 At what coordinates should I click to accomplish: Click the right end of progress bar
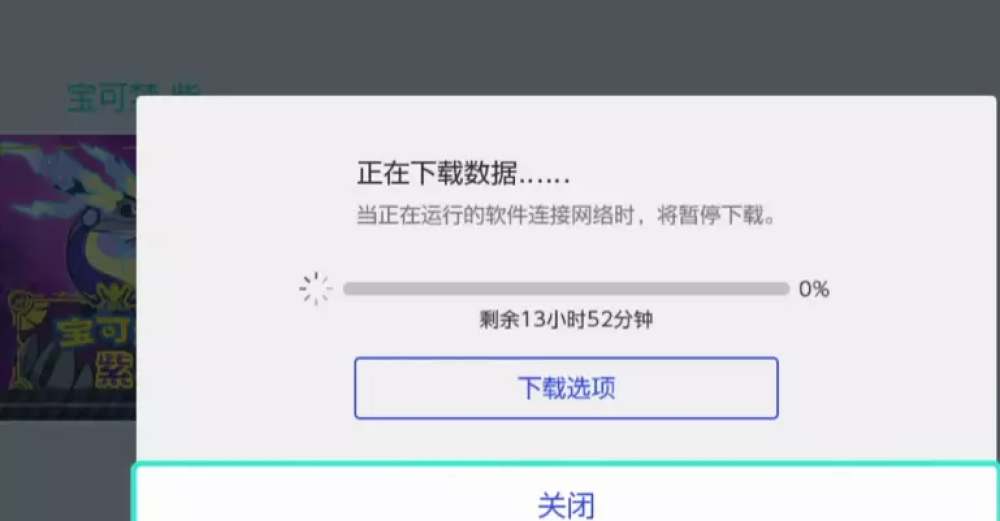(783, 289)
